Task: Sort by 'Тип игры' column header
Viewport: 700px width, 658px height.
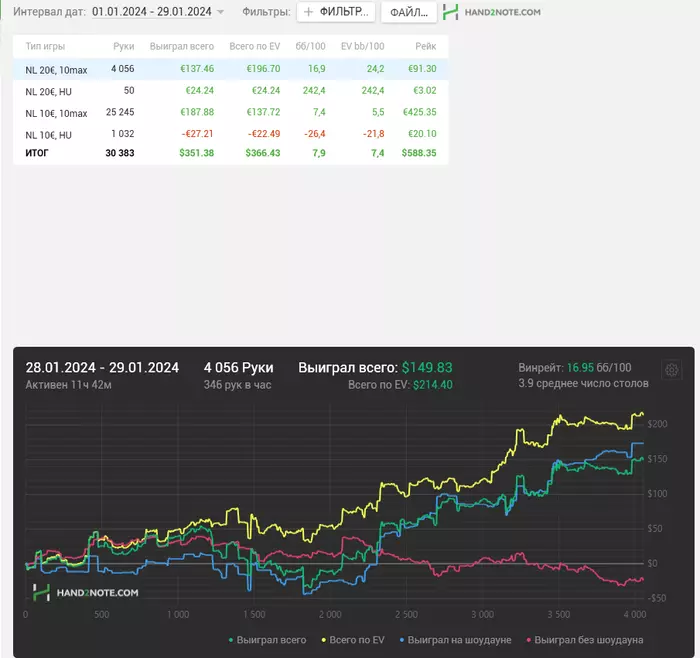Action: 45,46
